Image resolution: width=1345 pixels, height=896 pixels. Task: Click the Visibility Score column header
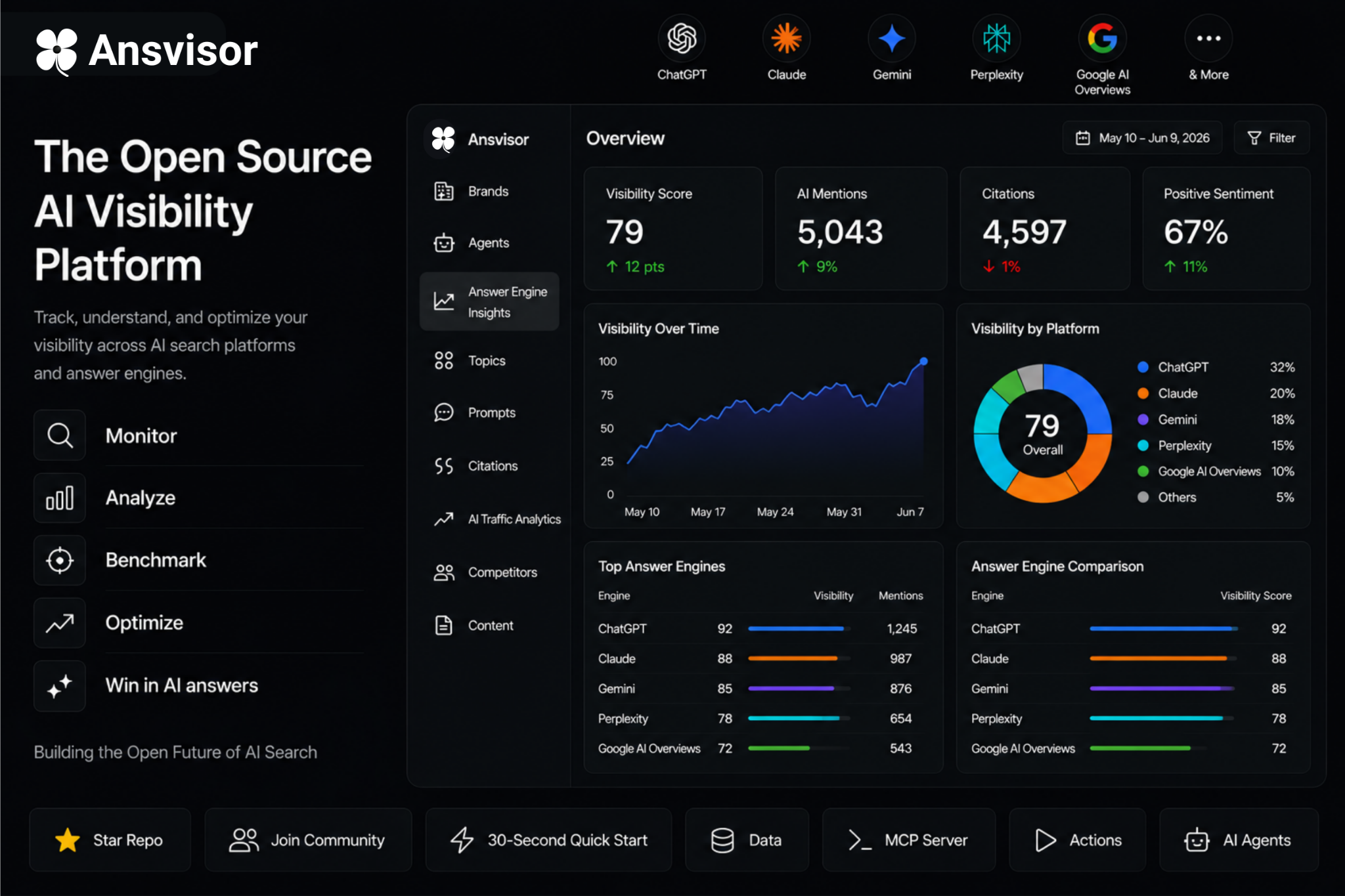click(1256, 595)
